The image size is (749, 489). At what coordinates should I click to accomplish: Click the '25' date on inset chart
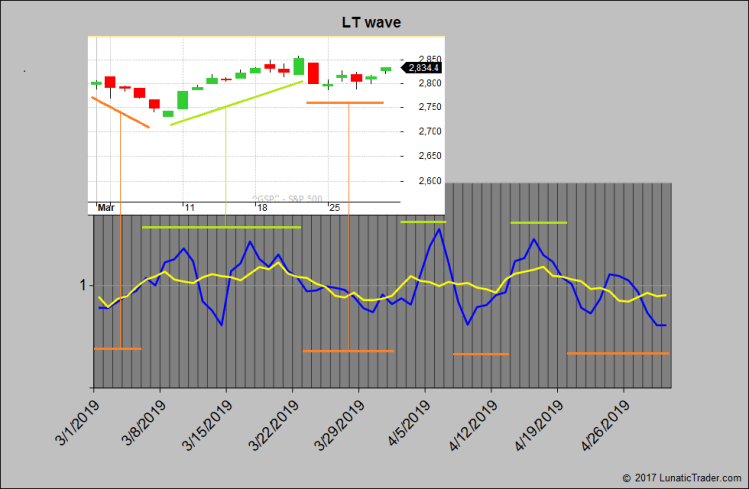point(334,207)
